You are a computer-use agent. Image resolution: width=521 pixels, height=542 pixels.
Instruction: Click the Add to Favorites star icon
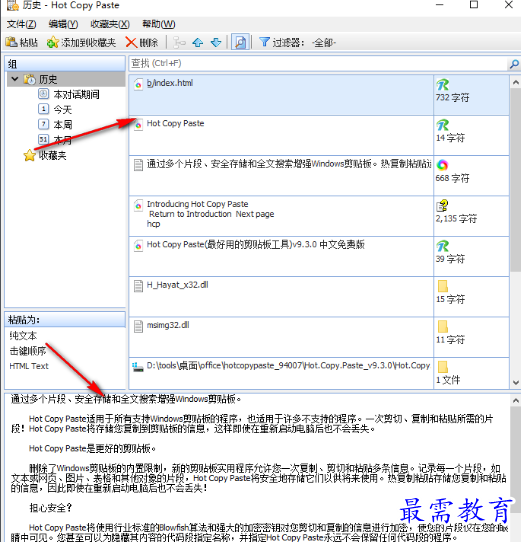click(x=53, y=43)
